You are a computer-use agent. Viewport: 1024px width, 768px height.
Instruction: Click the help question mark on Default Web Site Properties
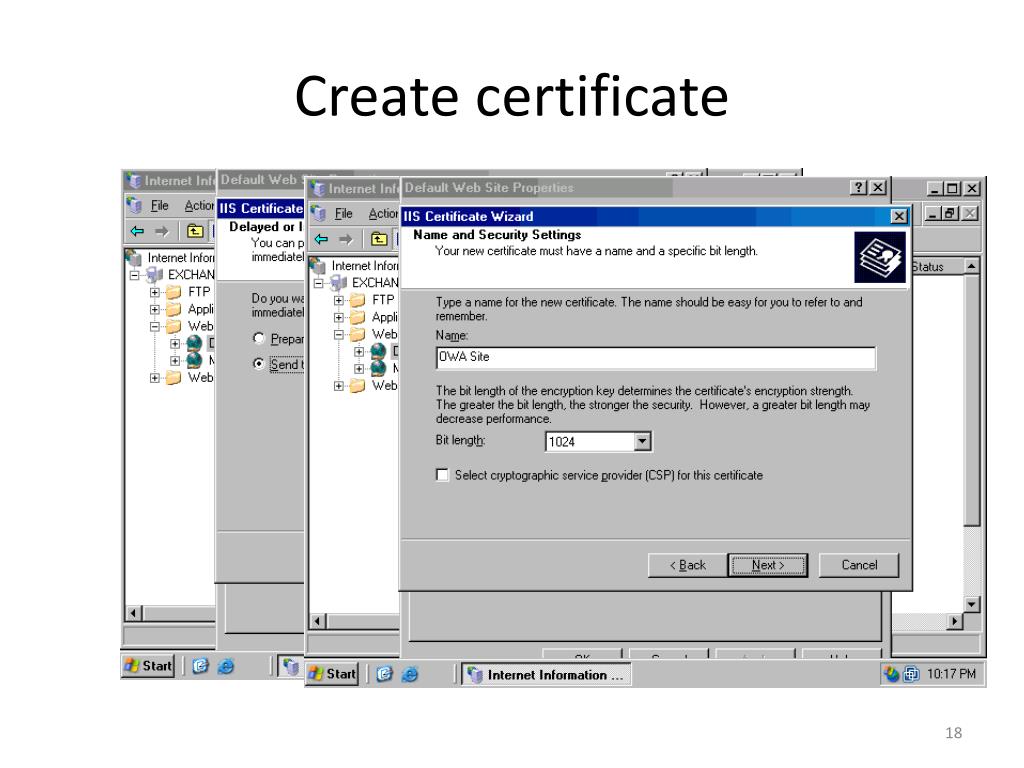point(859,188)
